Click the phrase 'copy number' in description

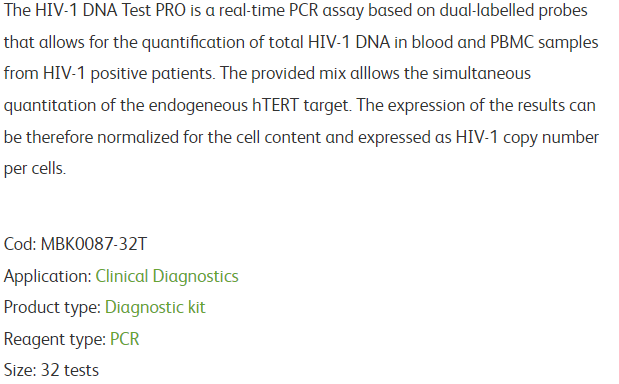pyautogui.click(x=551, y=138)
